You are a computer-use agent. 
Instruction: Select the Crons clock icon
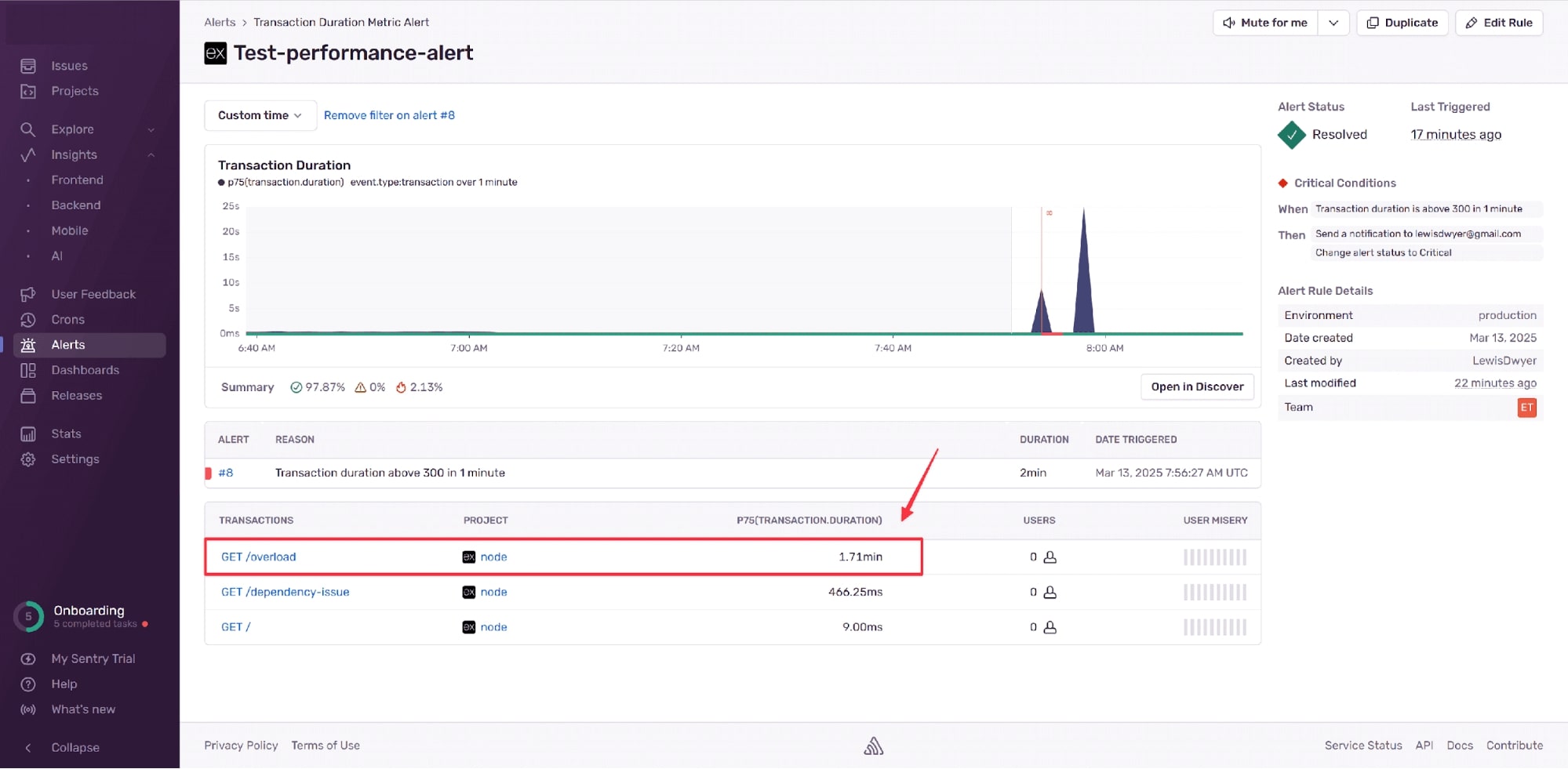[x=28, y=319]
